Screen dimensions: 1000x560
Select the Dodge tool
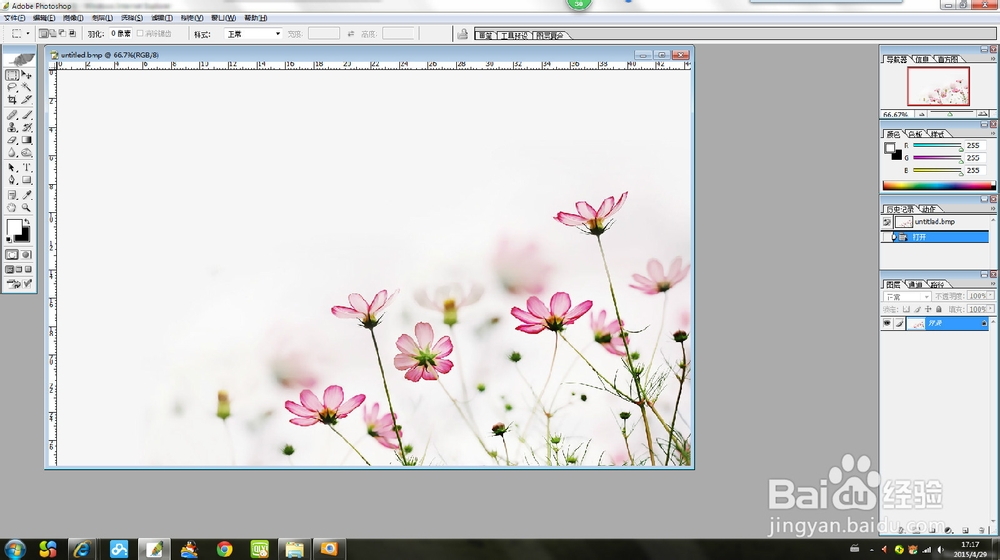27,153
